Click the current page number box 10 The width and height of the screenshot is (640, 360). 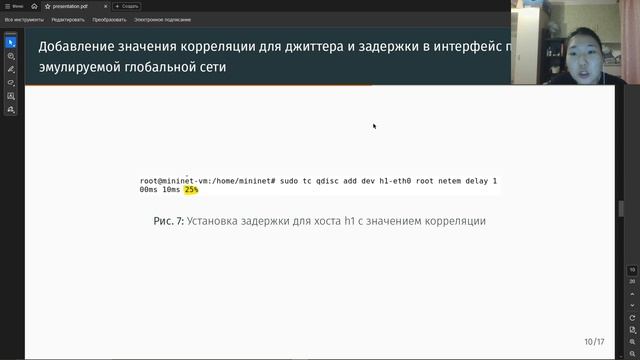pyautogui.click(x=632, y=270)
